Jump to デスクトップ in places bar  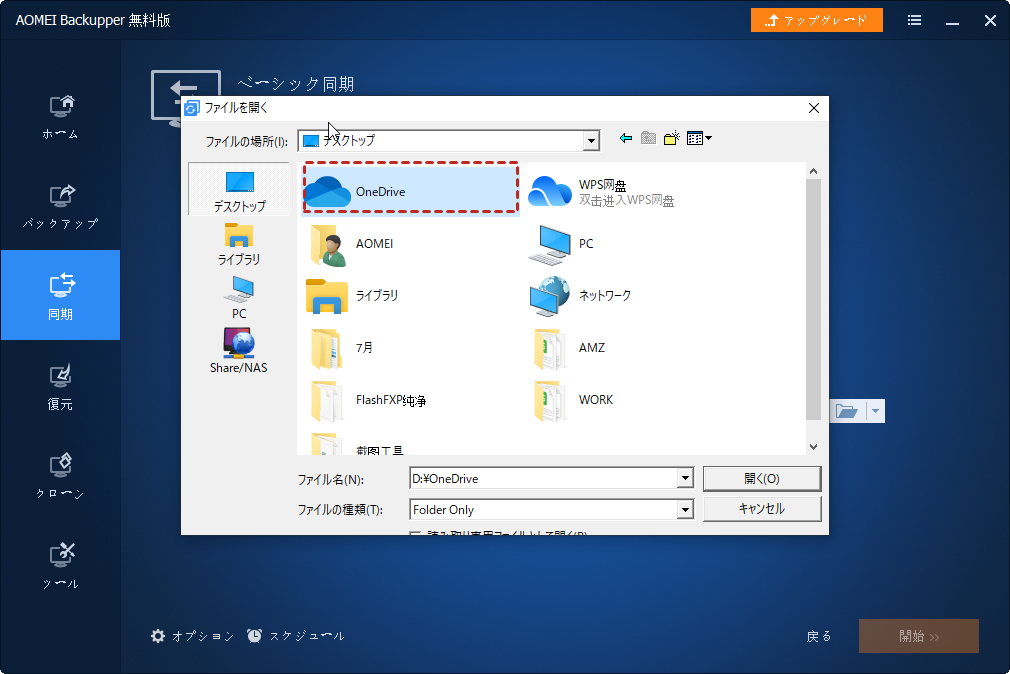pyautogui.click(x=239, y=189)
